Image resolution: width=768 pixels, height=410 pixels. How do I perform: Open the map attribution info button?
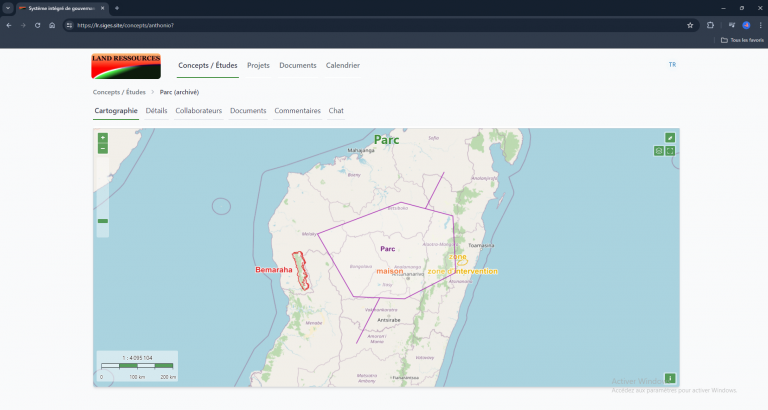[670, 378]
